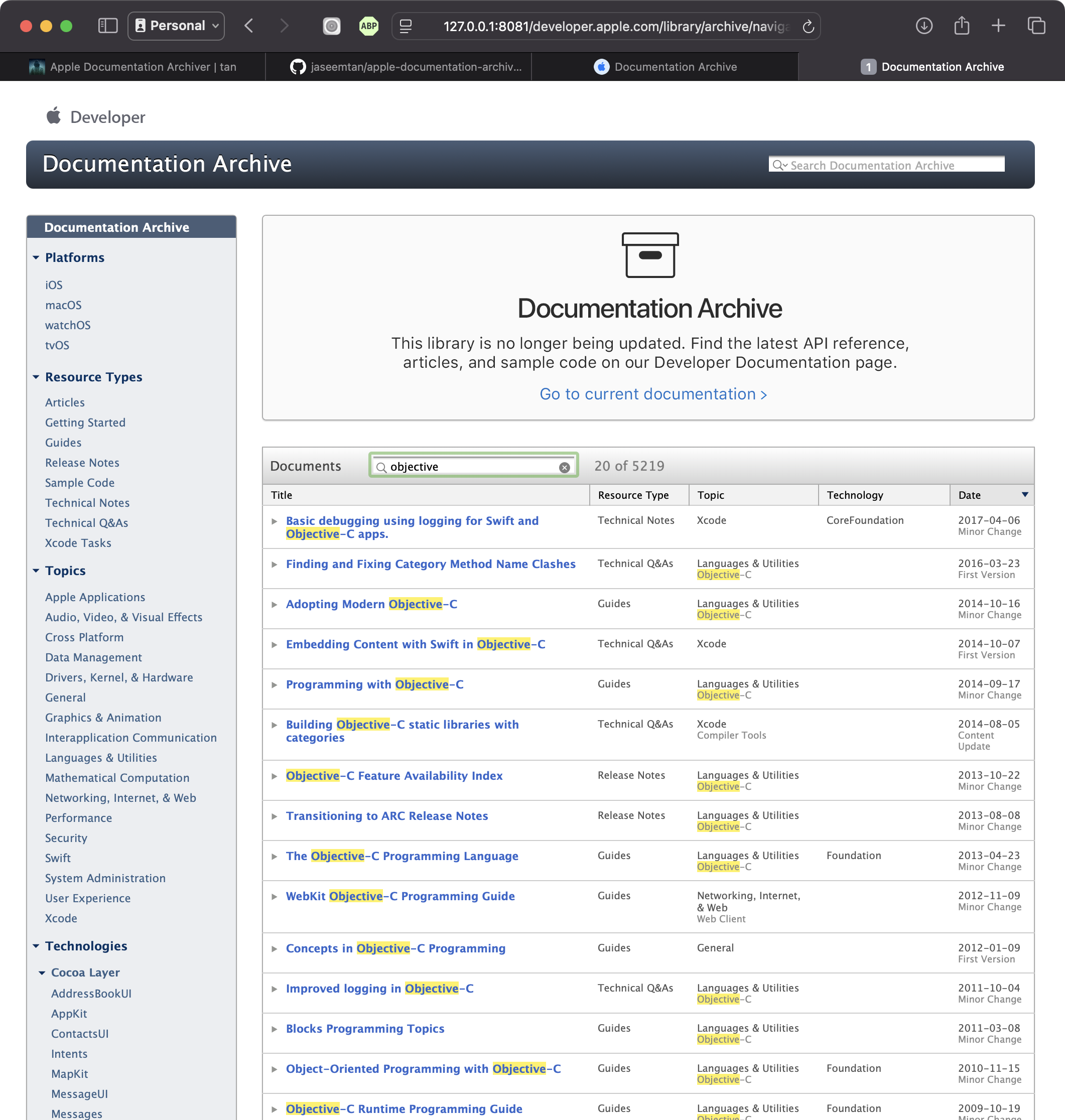Clear the objective filter with the x icon
This screenshot has width=1065, height=1120.
click(564, 467)
